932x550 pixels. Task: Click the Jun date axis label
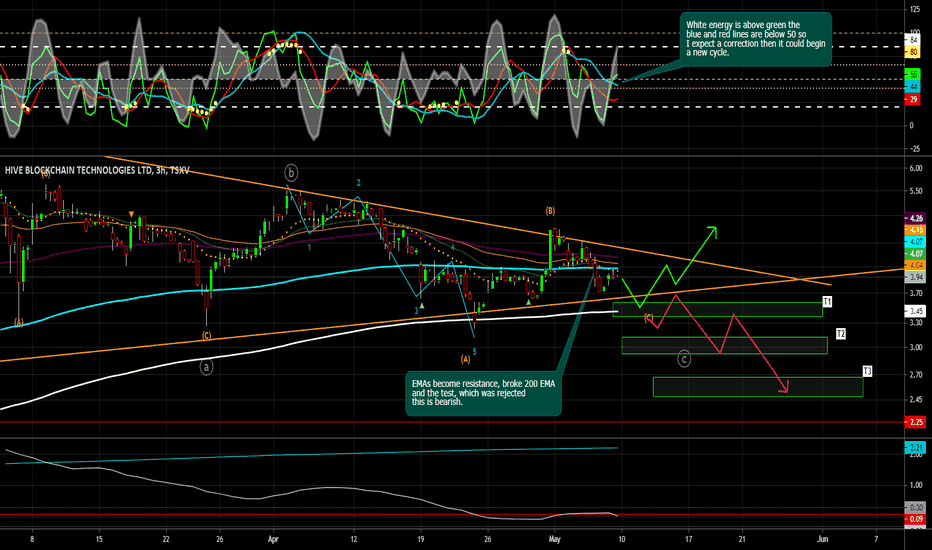pyautogui.click(x=823, y=539)
